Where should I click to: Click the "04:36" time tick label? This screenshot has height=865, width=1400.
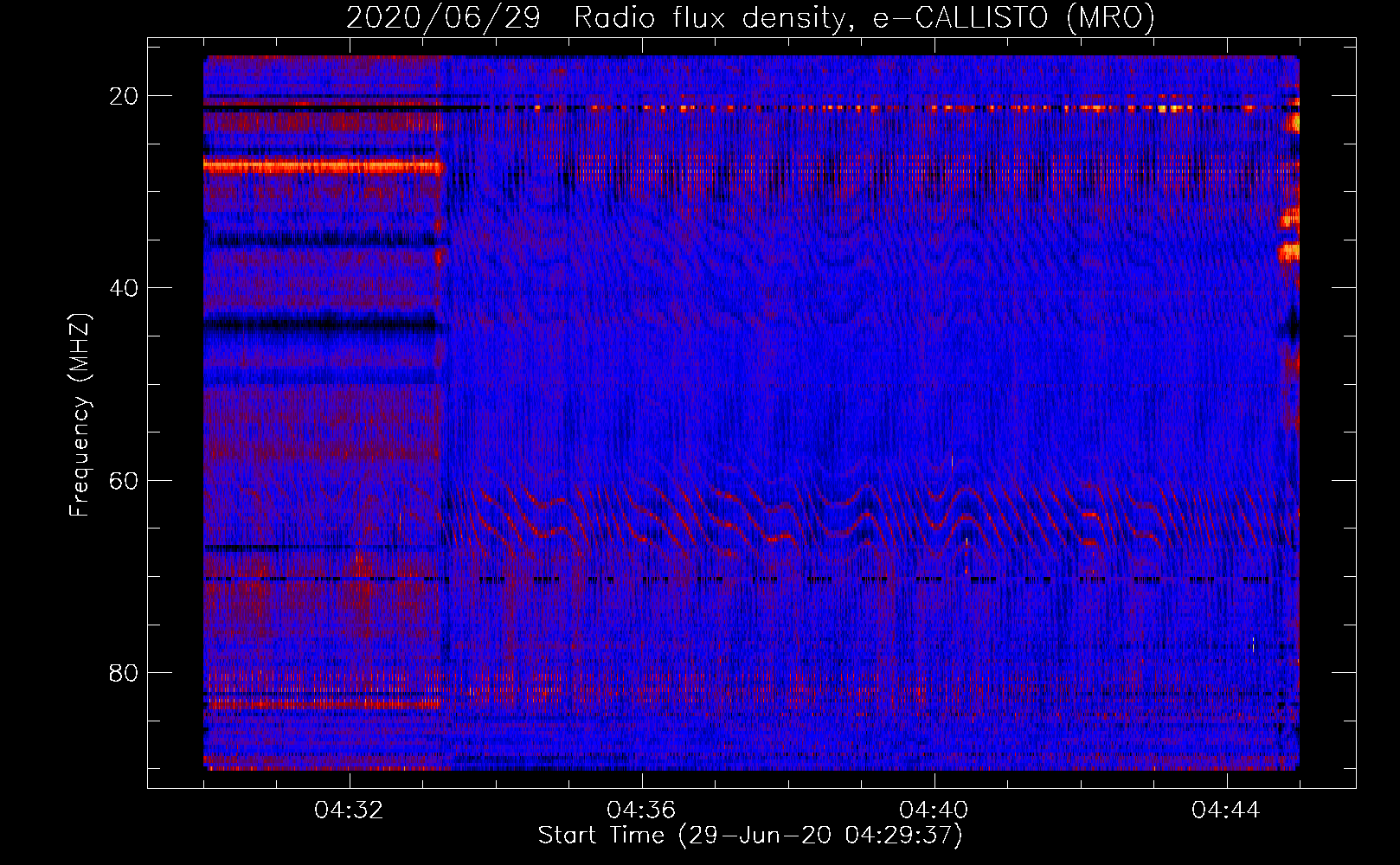point(641,811)
